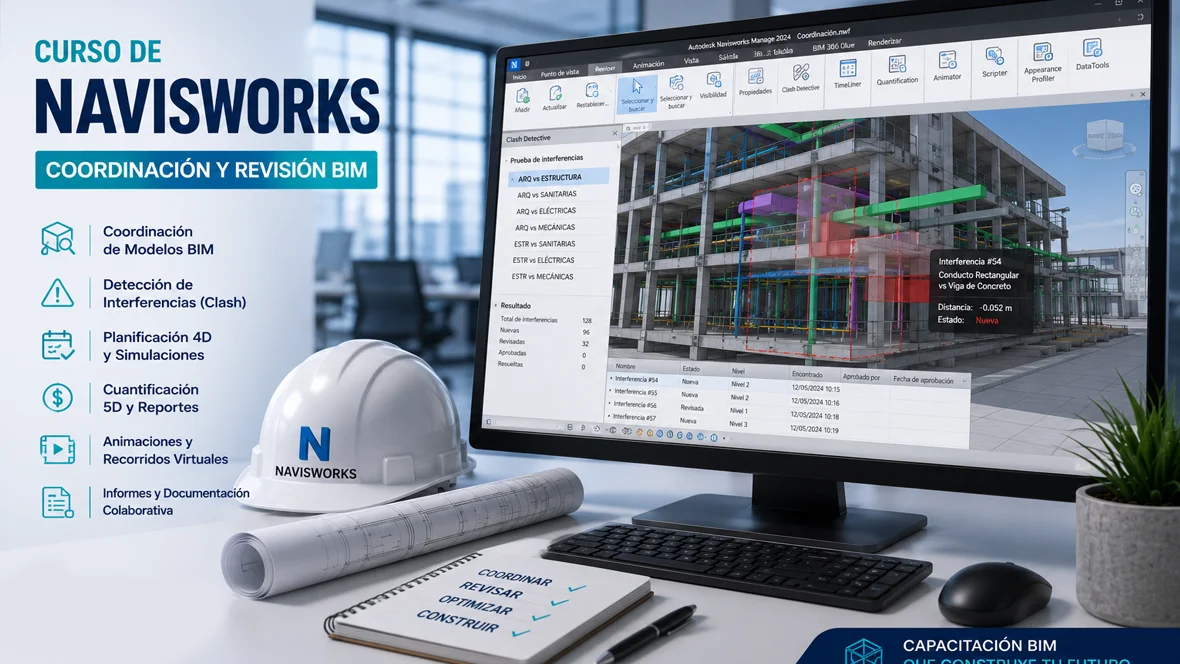Select the ESTR vs MECÁNICAS test

click(x=543, y=277)
